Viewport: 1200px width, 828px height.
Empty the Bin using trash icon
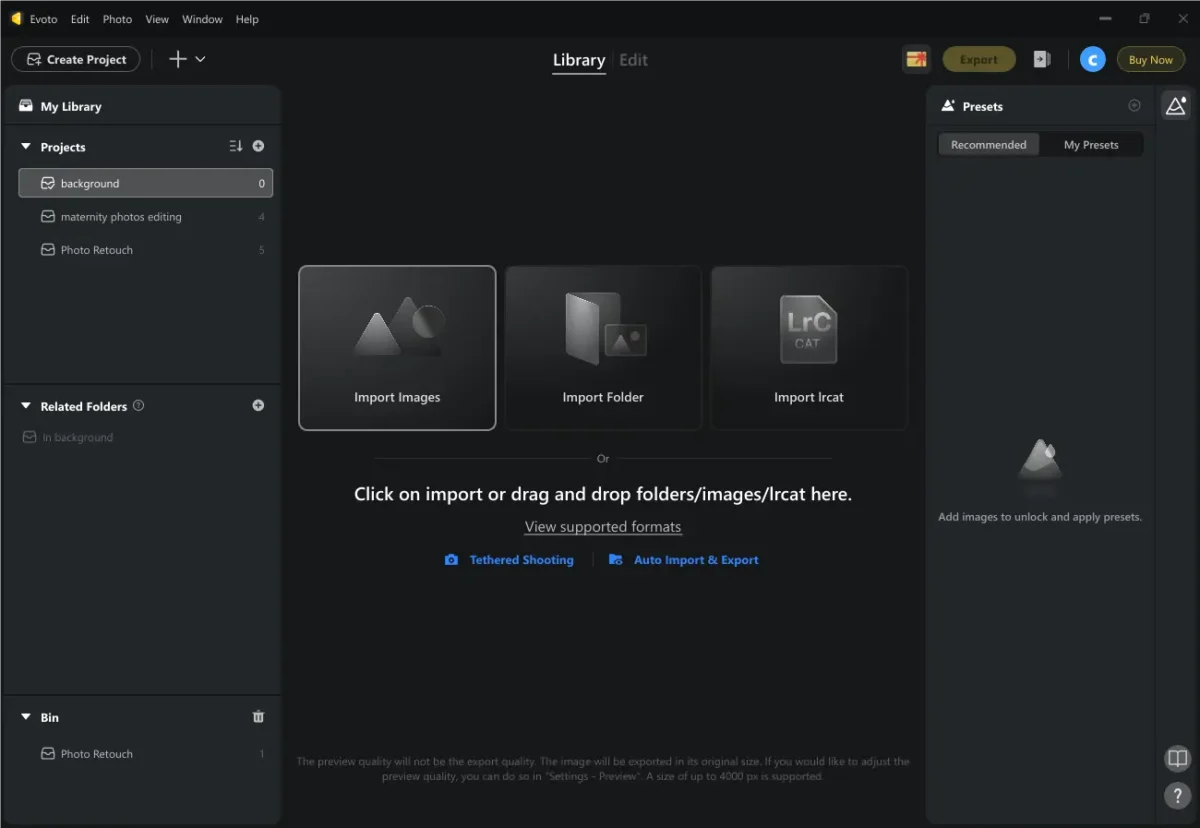tap(258, 716)
